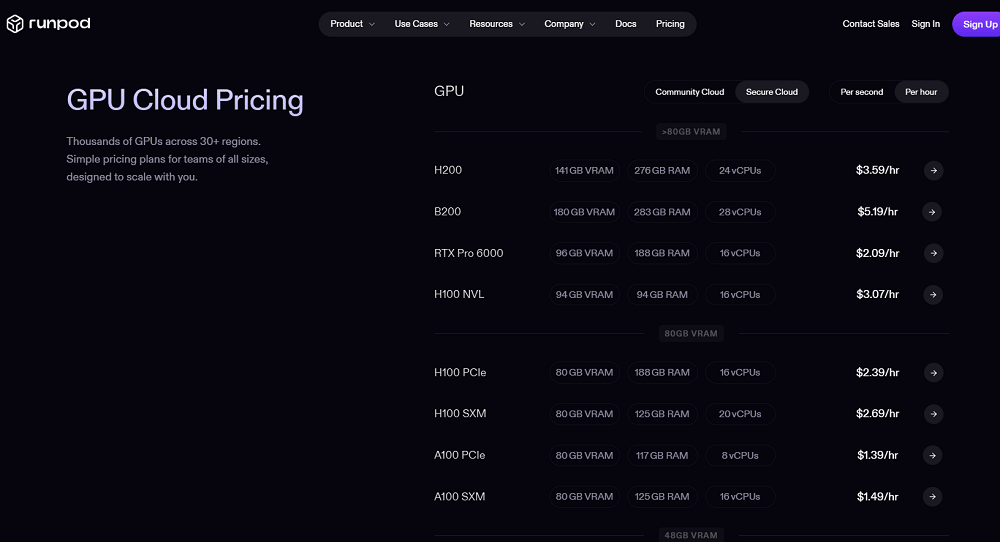Switch to Community Cloud pricing
Viewport: 1000px width, 542px height.
689,92
